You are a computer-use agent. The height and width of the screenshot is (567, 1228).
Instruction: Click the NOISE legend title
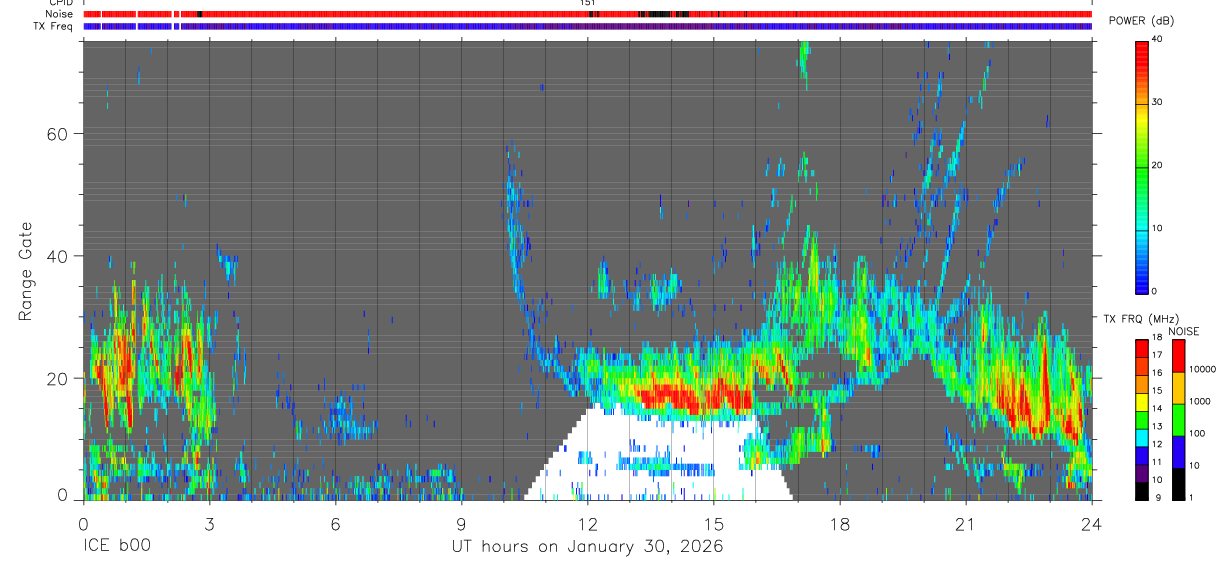click(x=1184, y=331)
